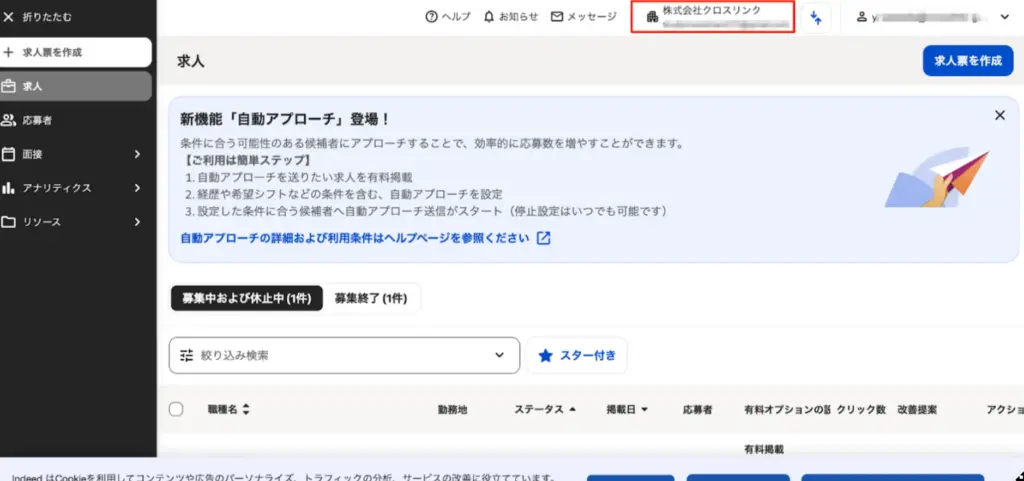The width and height of the screenshot is (1024, 481).
Task: Select the 募集中および休止中 (1件) tab
Action: pos(247,298)
